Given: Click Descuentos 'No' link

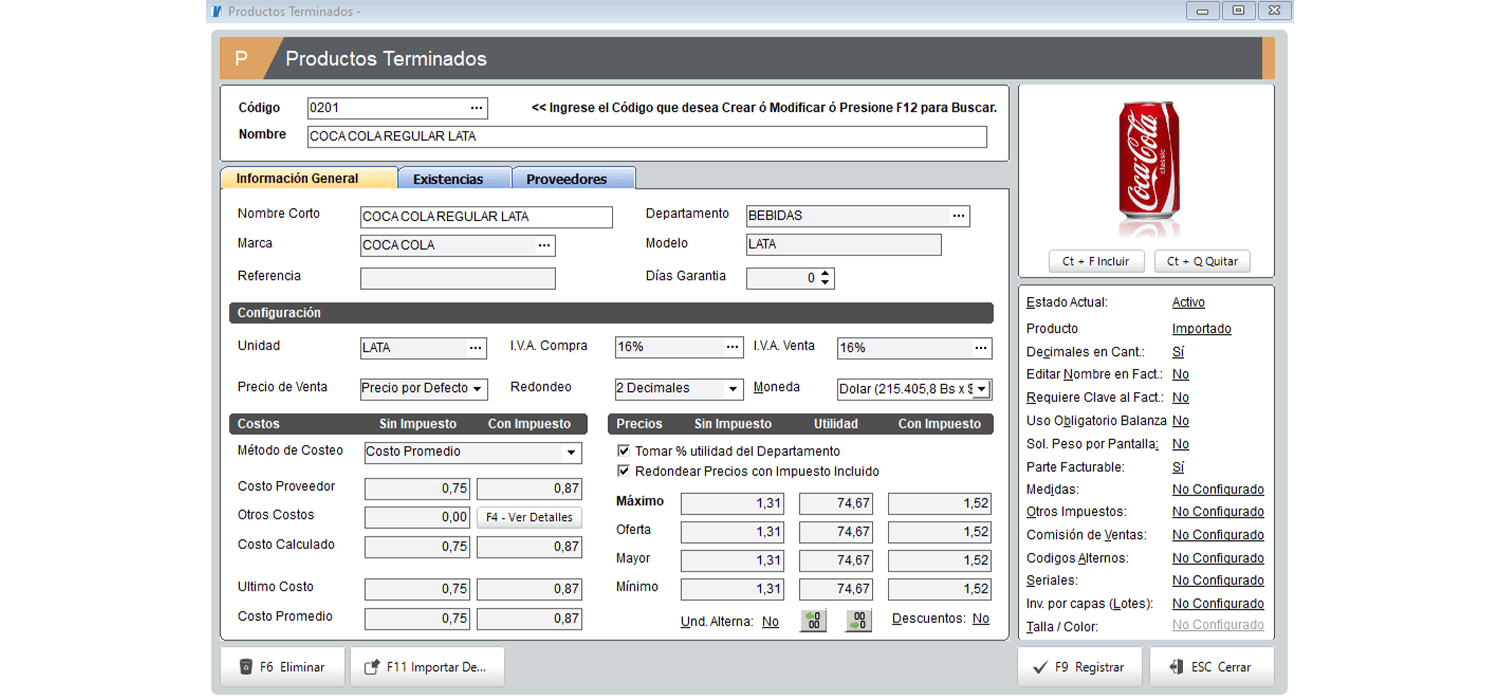Looking at the screenshot, I should click(x=981, y=619).
